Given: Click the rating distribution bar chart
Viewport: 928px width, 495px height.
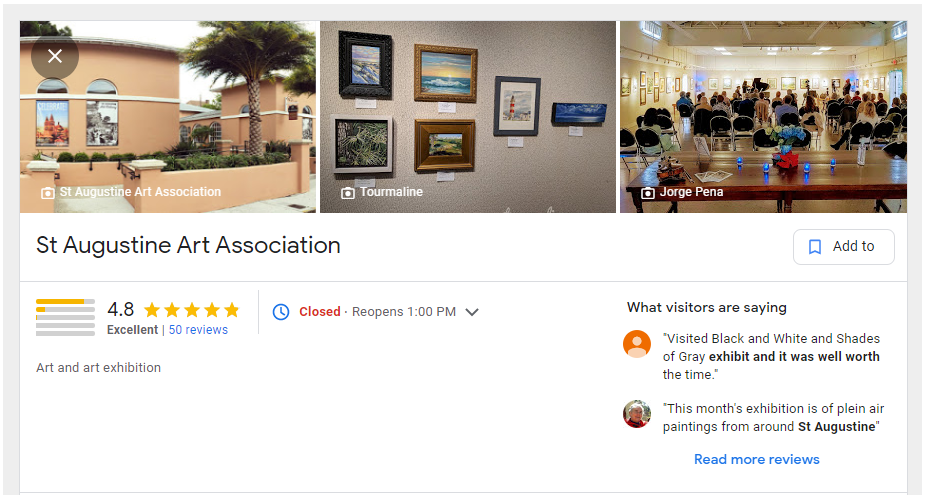Looking at the screenshot, I should pos(65,317).
